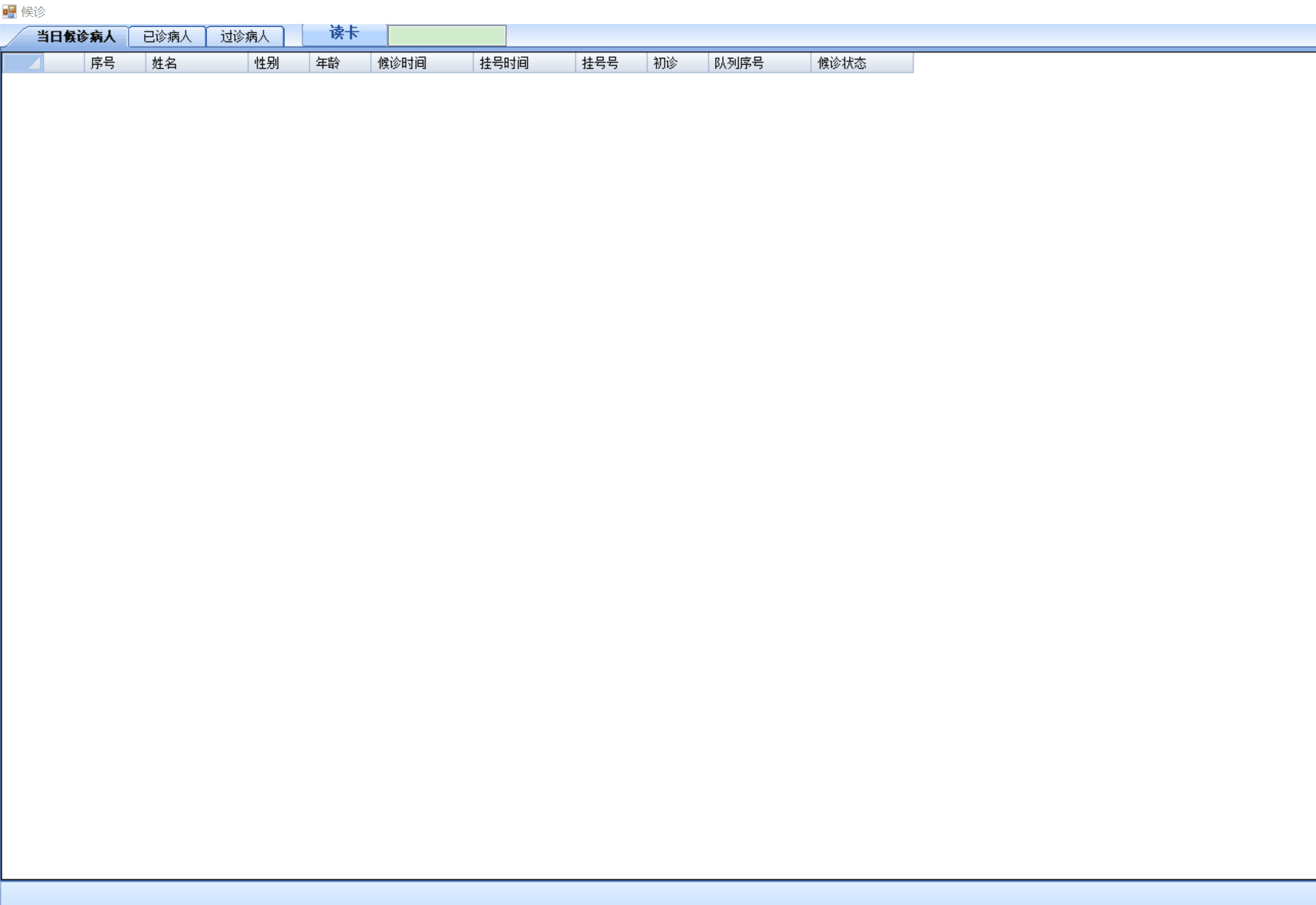Open the 已诊病人 tab
This screenshot has width=1316, height=905.
coord(167,36)
